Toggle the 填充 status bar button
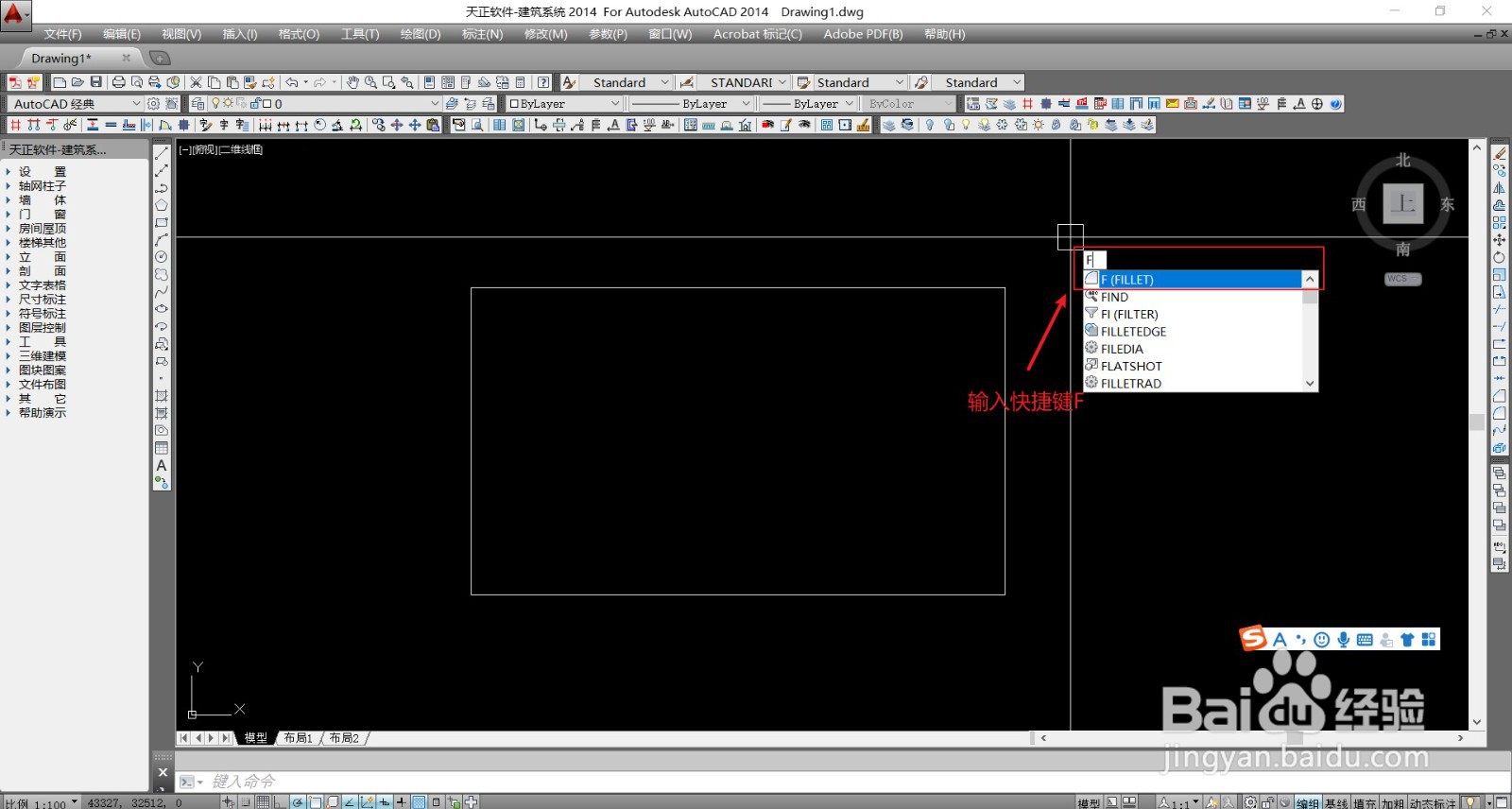Screen dimensions: 1512x809 (x=1365, y=802)
